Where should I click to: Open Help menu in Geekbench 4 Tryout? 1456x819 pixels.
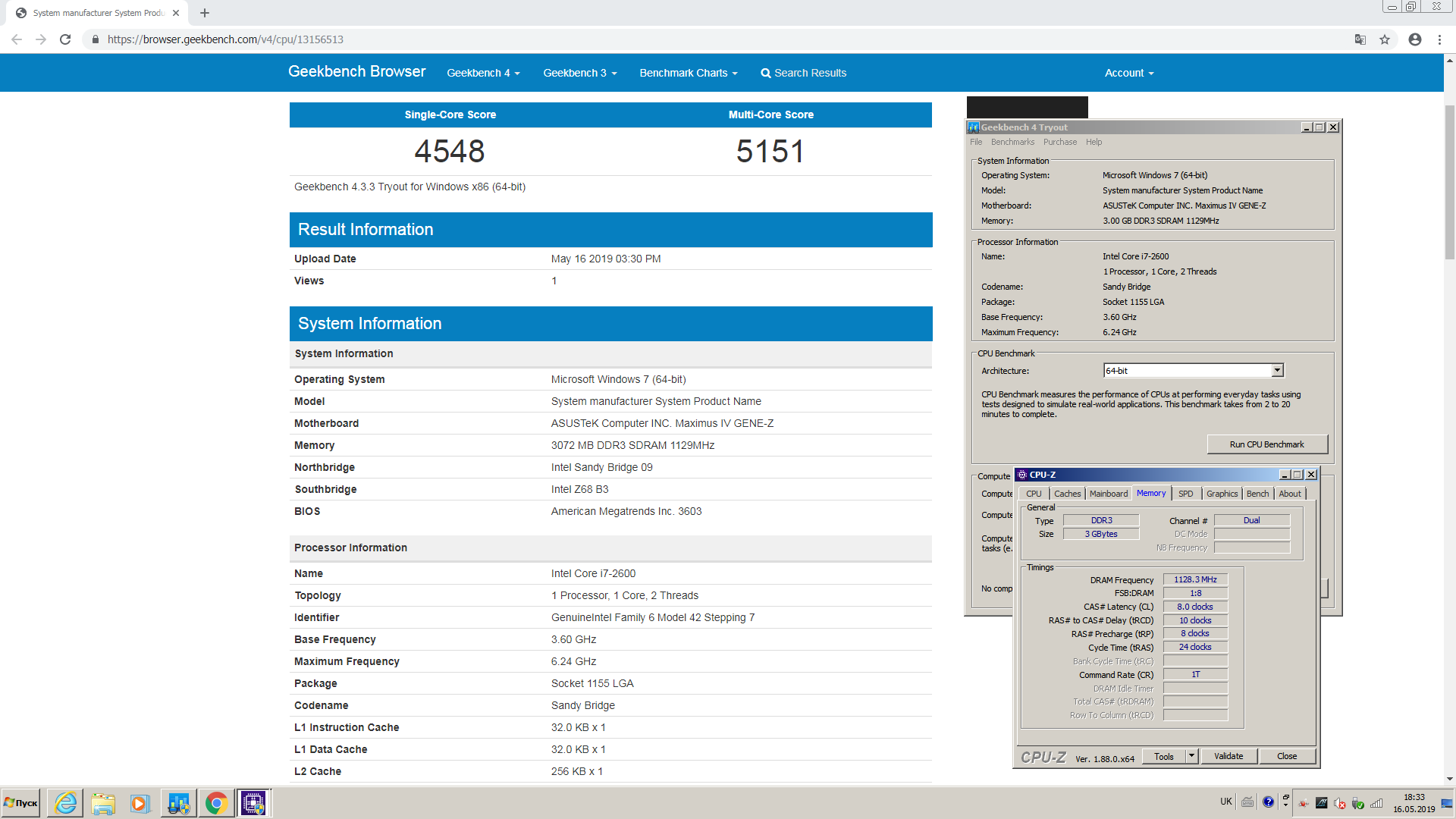(x=1094, y=142)
